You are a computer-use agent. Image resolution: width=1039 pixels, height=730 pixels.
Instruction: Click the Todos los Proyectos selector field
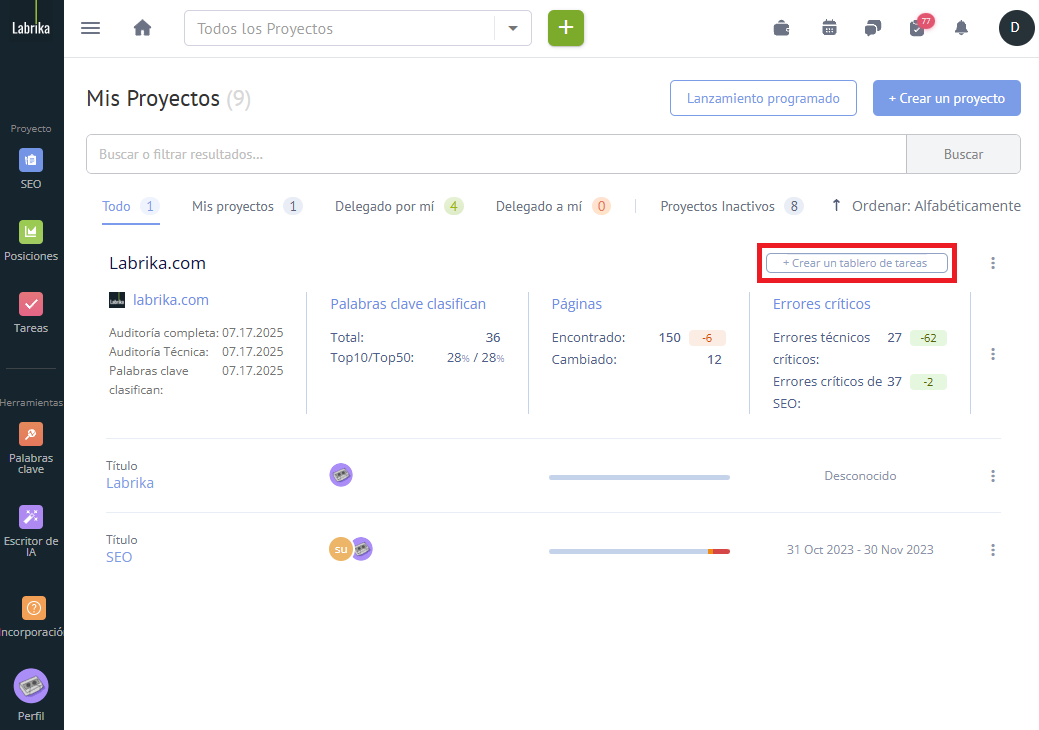(x=358, y=28)
